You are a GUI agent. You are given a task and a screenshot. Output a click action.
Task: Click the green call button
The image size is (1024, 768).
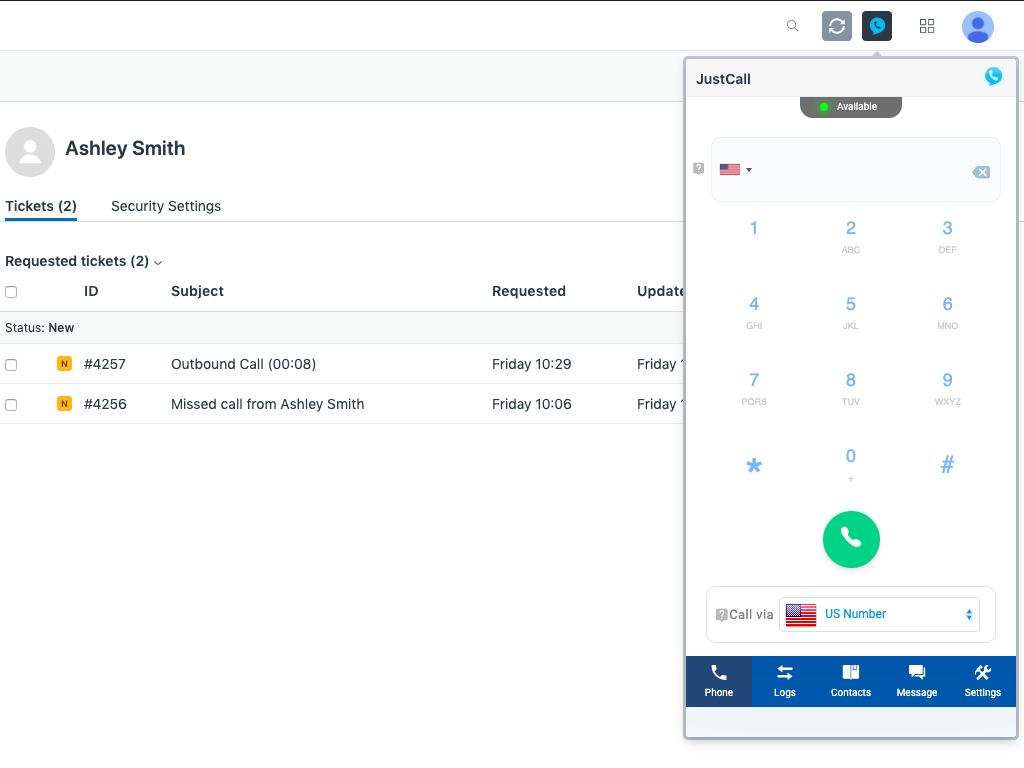(851, 539)
